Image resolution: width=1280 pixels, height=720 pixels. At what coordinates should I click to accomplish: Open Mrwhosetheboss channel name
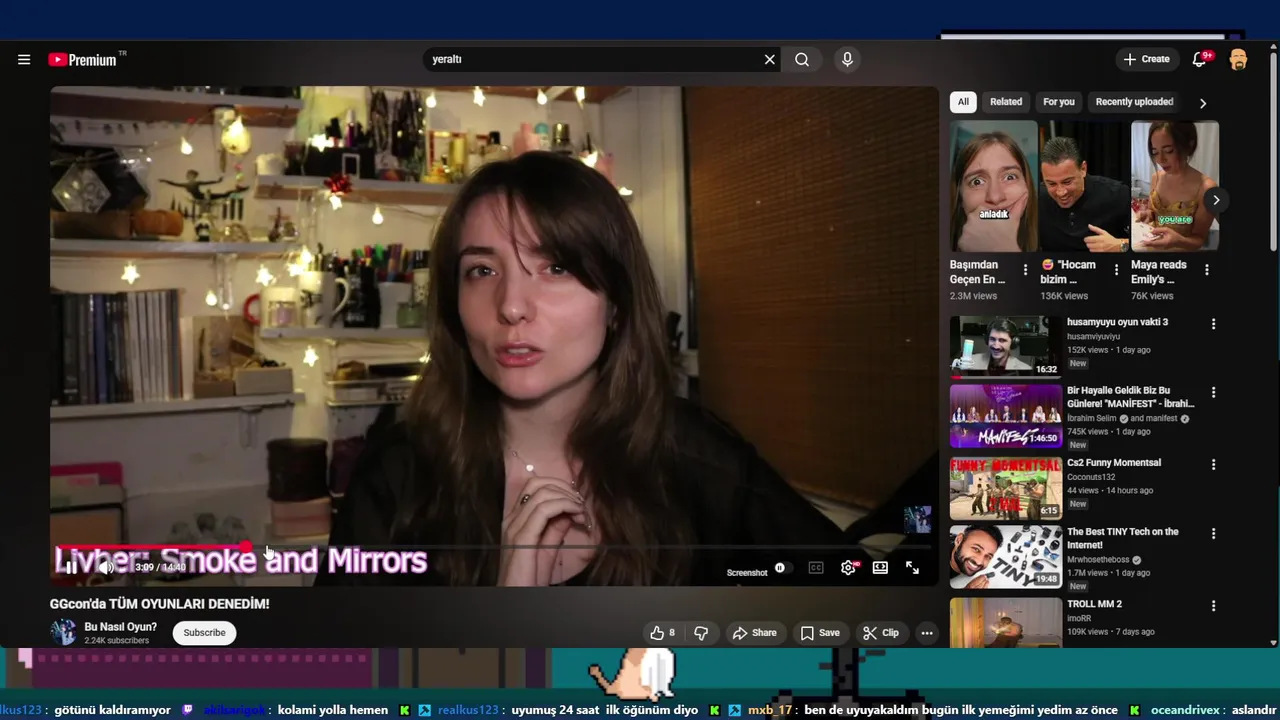point(1099,560)
